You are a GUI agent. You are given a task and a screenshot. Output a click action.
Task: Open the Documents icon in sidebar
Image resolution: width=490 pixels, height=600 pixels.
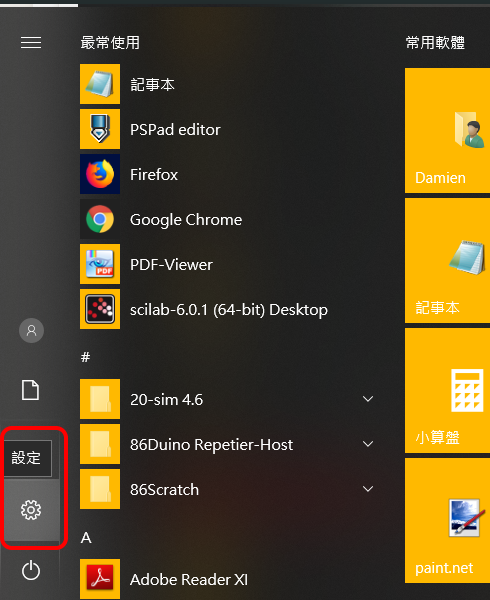(30, 390)
